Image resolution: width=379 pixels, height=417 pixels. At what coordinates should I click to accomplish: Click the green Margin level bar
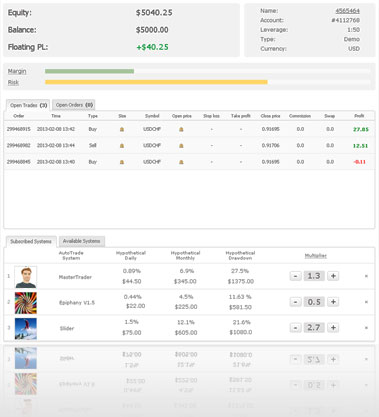(89, 71)
